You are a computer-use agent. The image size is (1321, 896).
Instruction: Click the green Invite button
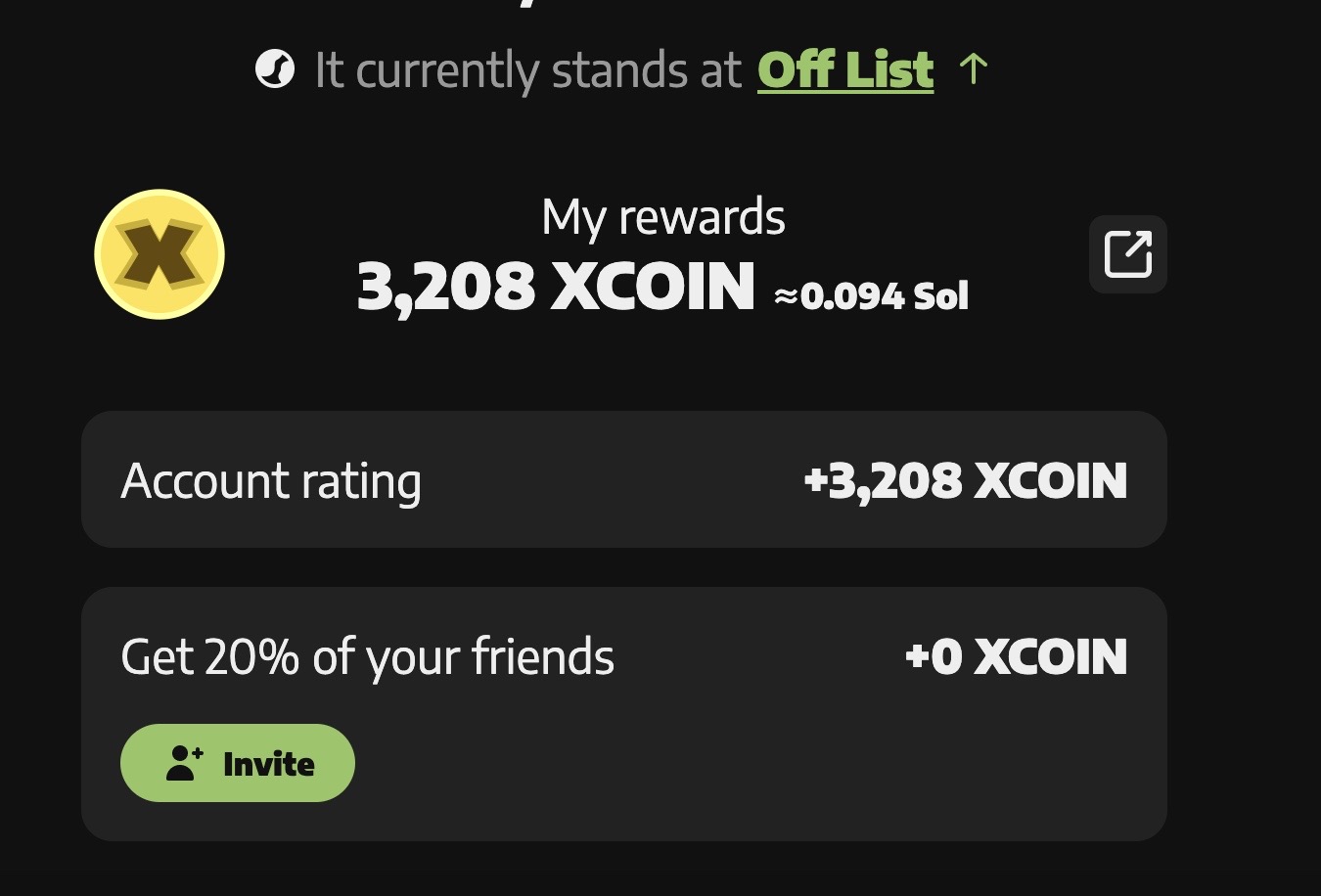point(238,763)
